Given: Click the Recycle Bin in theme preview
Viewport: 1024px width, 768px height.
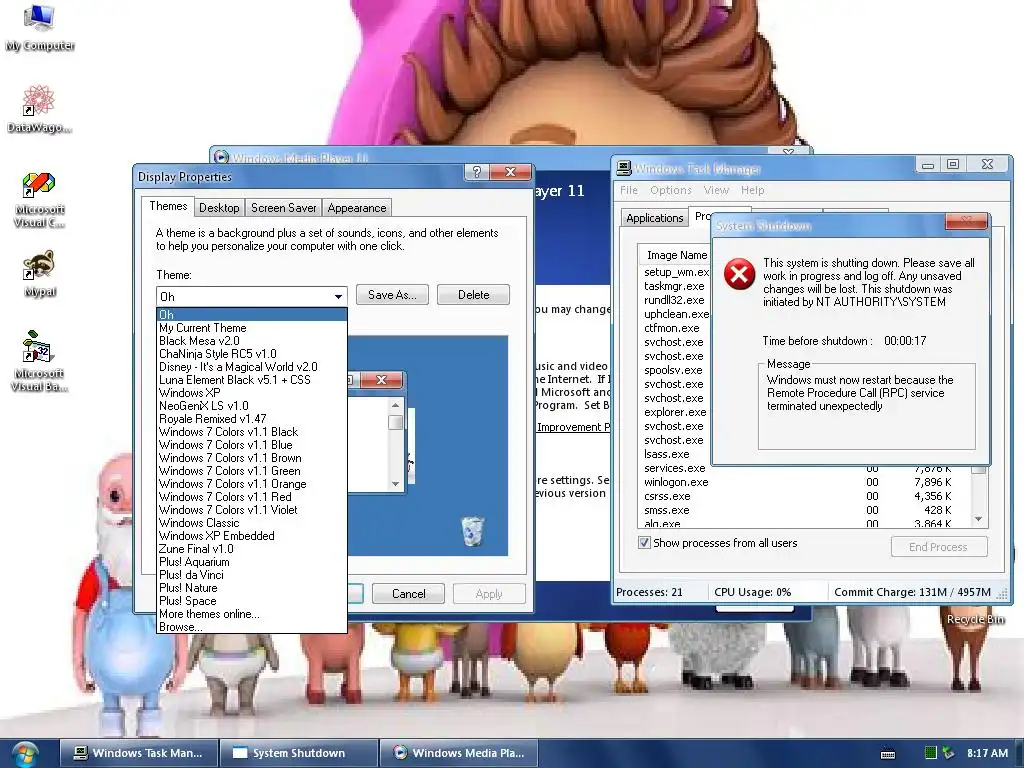Looking at the screenshot, I should pos(473,530).
